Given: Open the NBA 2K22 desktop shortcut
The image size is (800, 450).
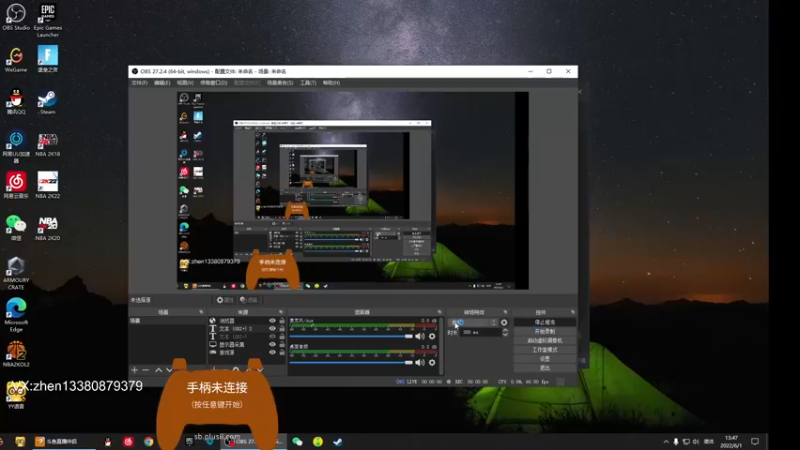Looking at the screenshot, I should pyautogui.click(x=47, y=185).
